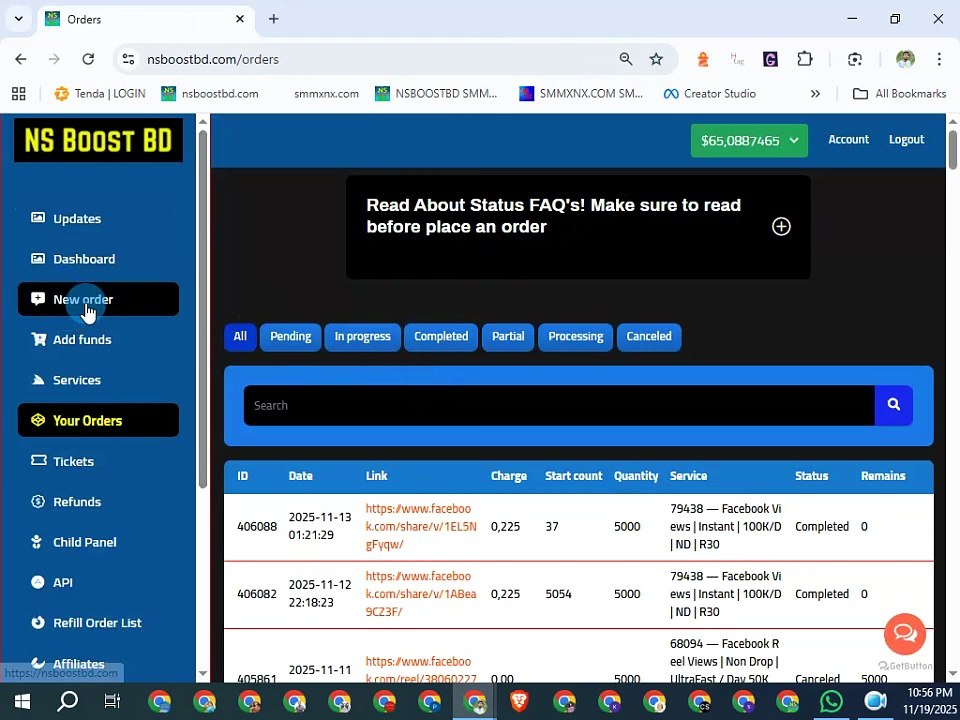Open the tab search dropdown arrow

pos(19,18)
